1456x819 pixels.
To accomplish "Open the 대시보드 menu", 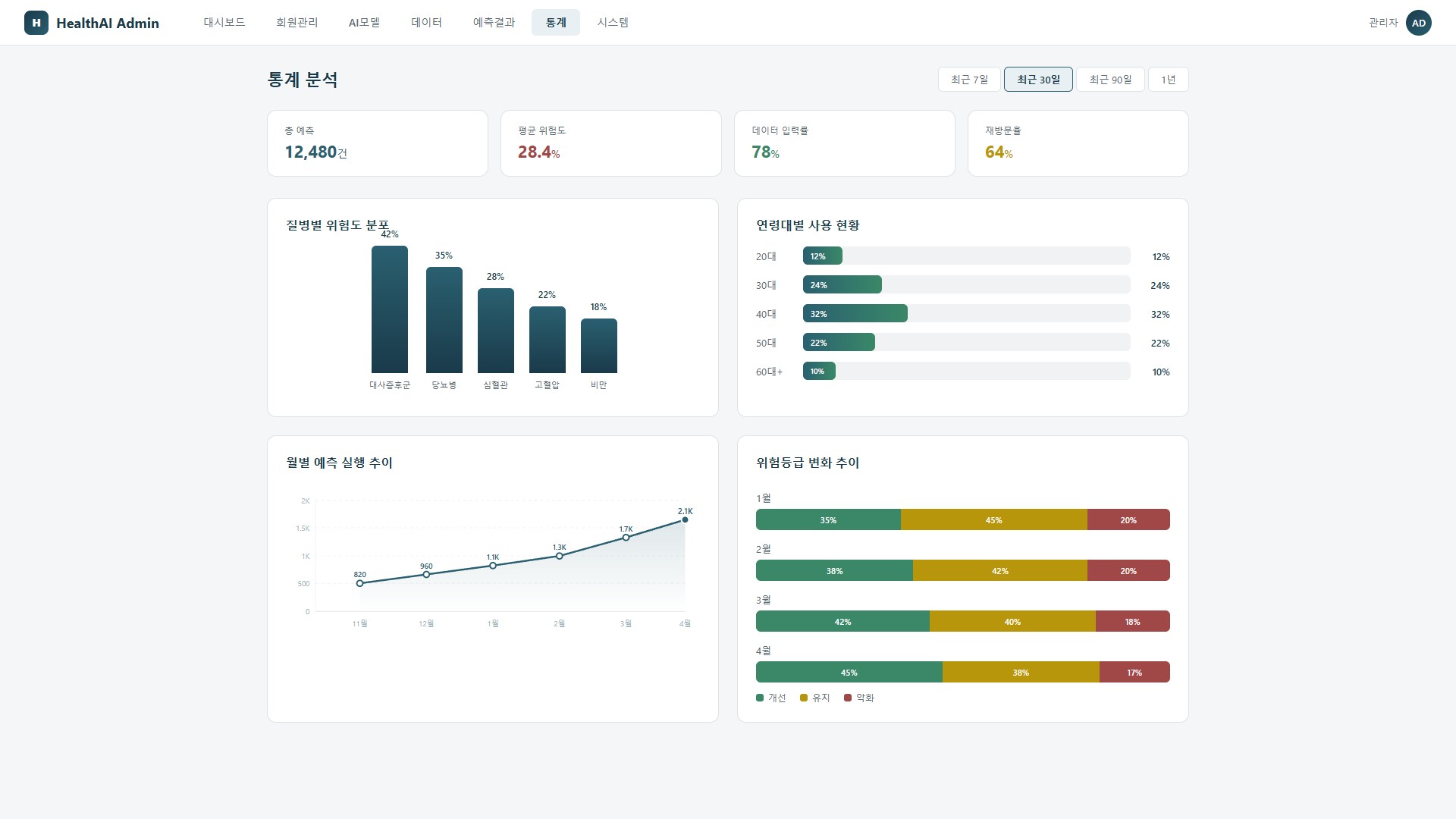I will coord(224,23).
